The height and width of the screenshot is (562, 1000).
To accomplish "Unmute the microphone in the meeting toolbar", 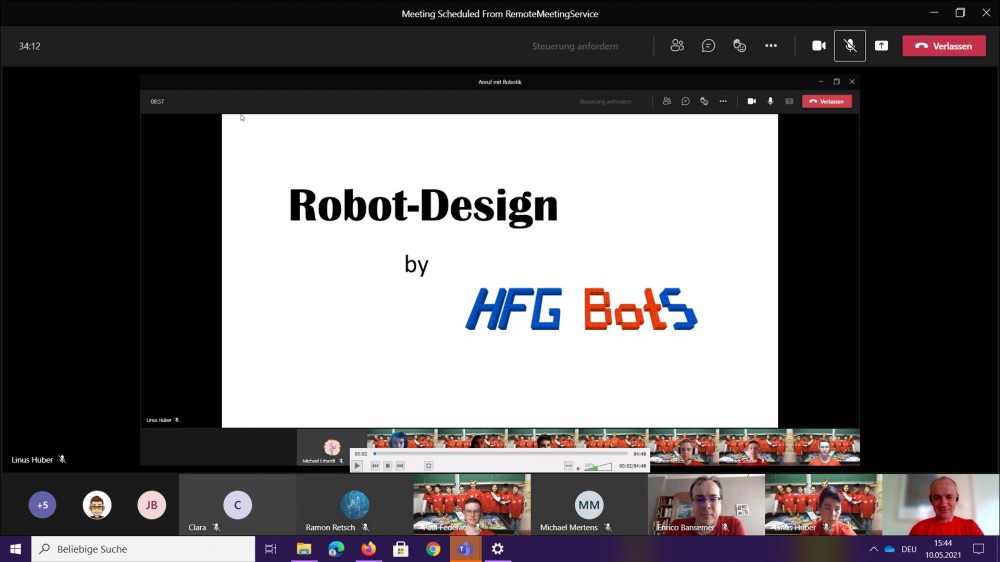I will 849,46.
